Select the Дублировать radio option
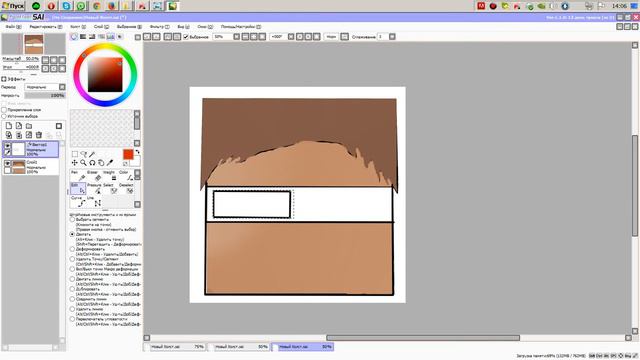Screen dimensions: 640x360 click(x=72, y=289)
